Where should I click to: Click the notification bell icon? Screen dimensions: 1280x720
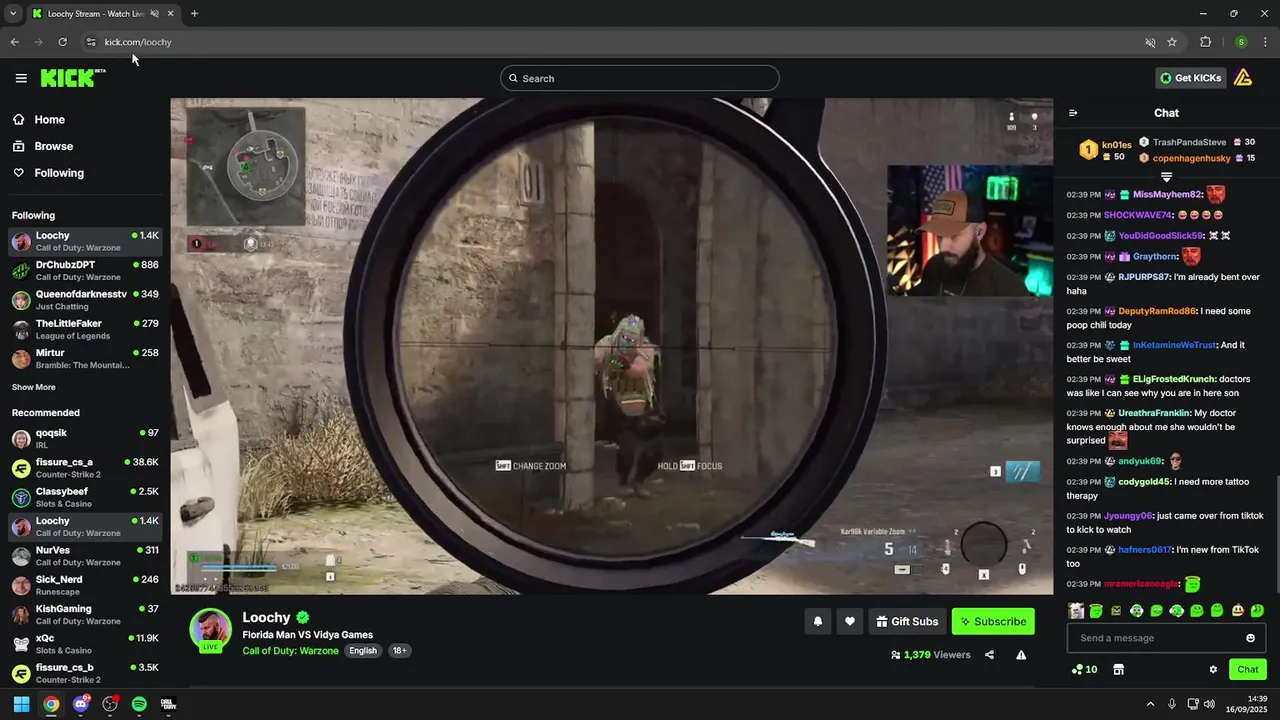pos(817,621)
